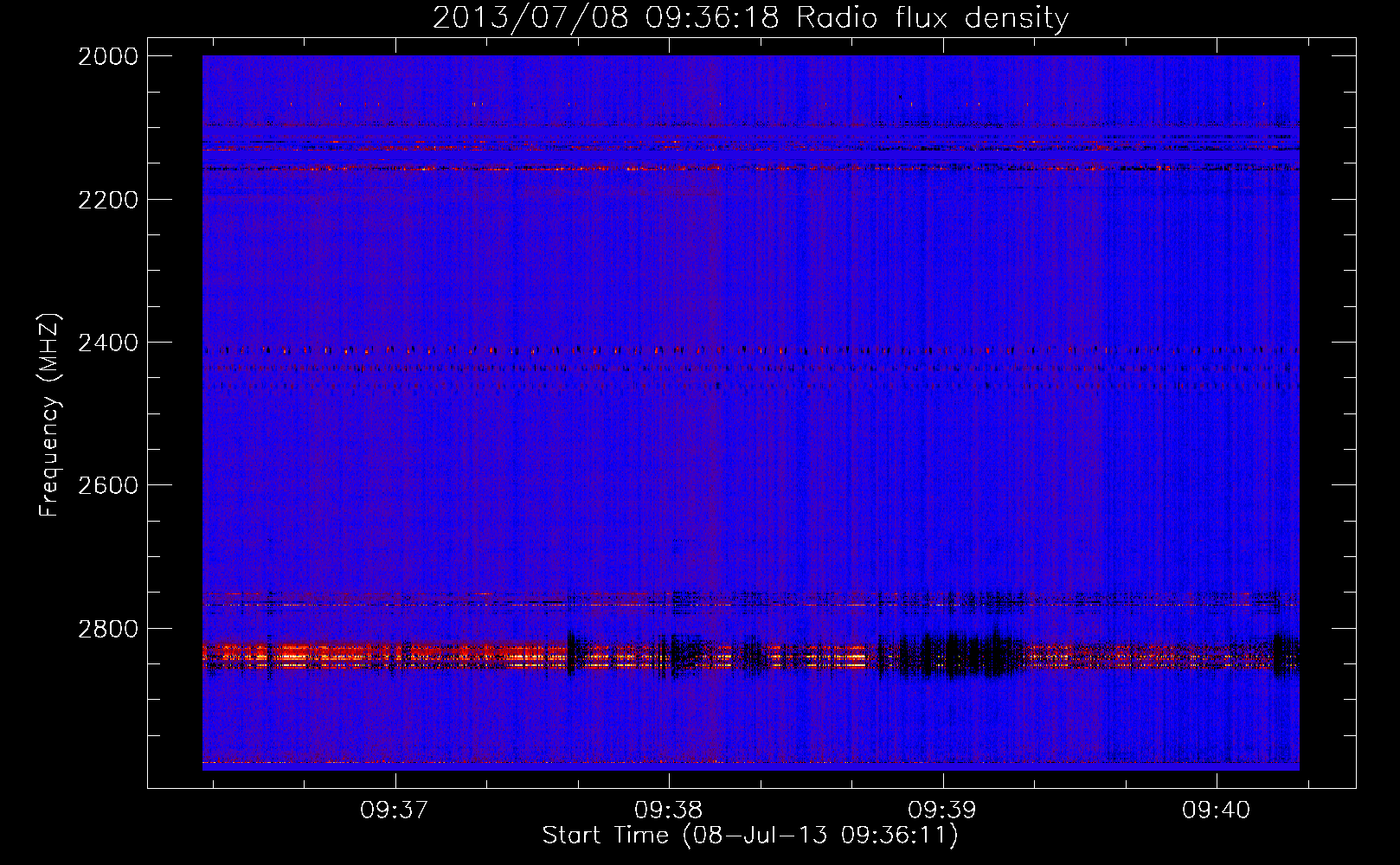Click the '09:39' time axis label
This screenshot has height=865, width=1400.
(941, 811)
